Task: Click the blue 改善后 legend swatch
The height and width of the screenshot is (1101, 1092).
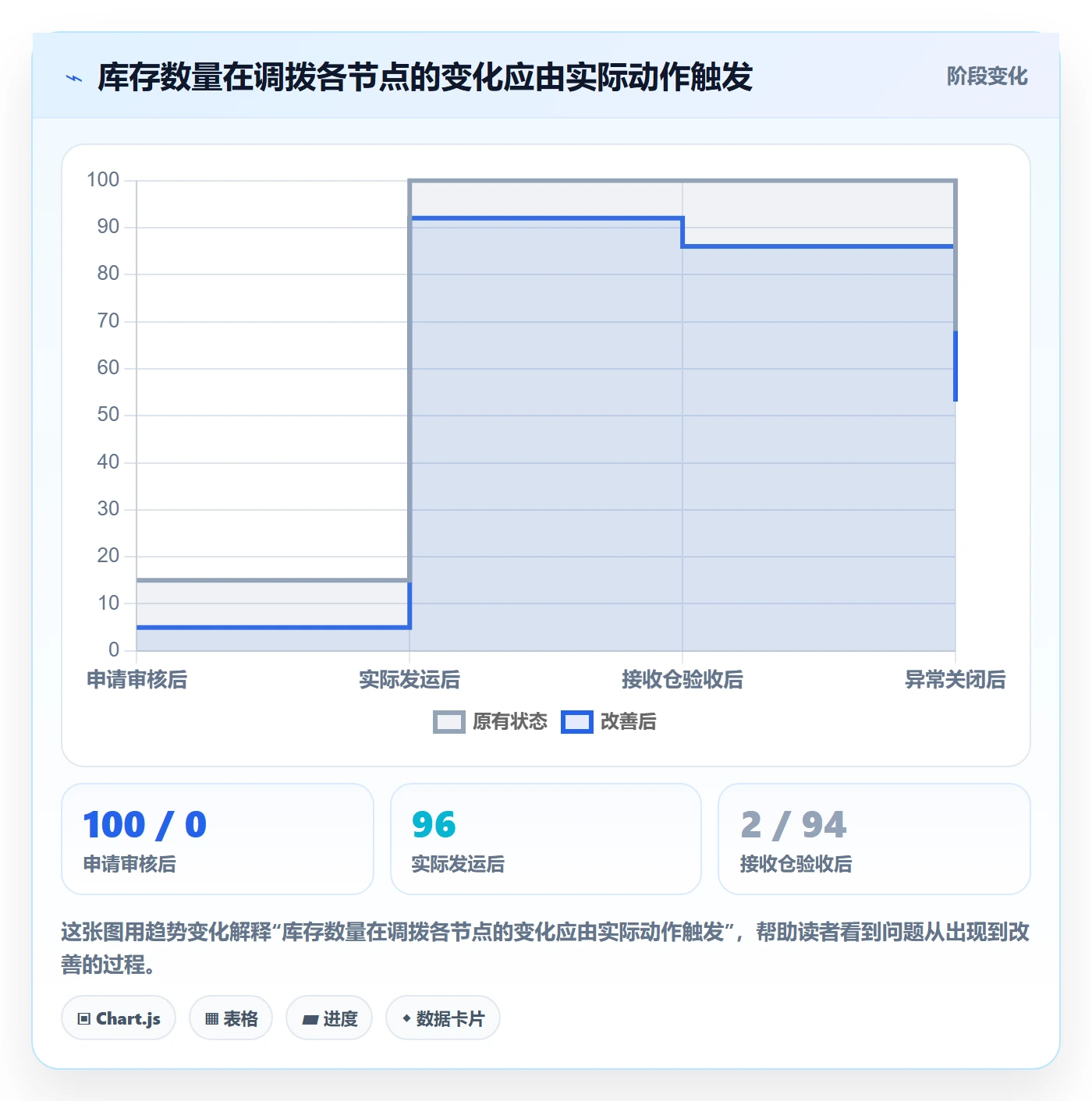Action: click(577, 722)
